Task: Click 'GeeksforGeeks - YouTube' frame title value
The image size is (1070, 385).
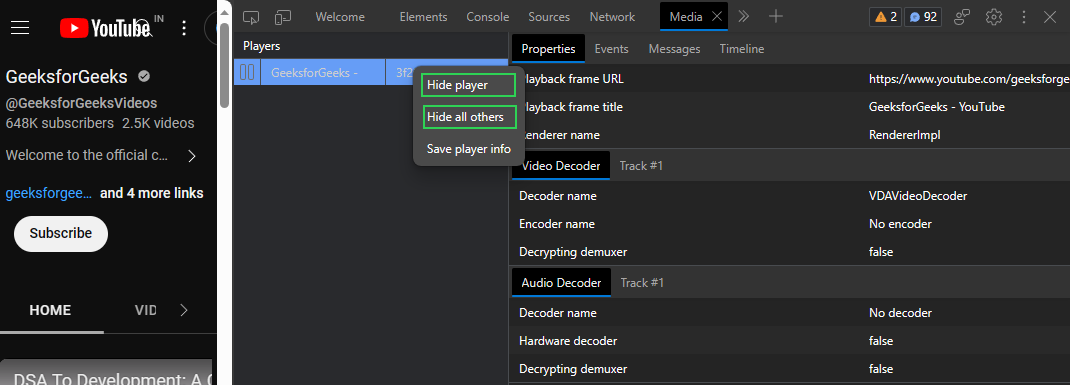Action: (x=936, y=107)
